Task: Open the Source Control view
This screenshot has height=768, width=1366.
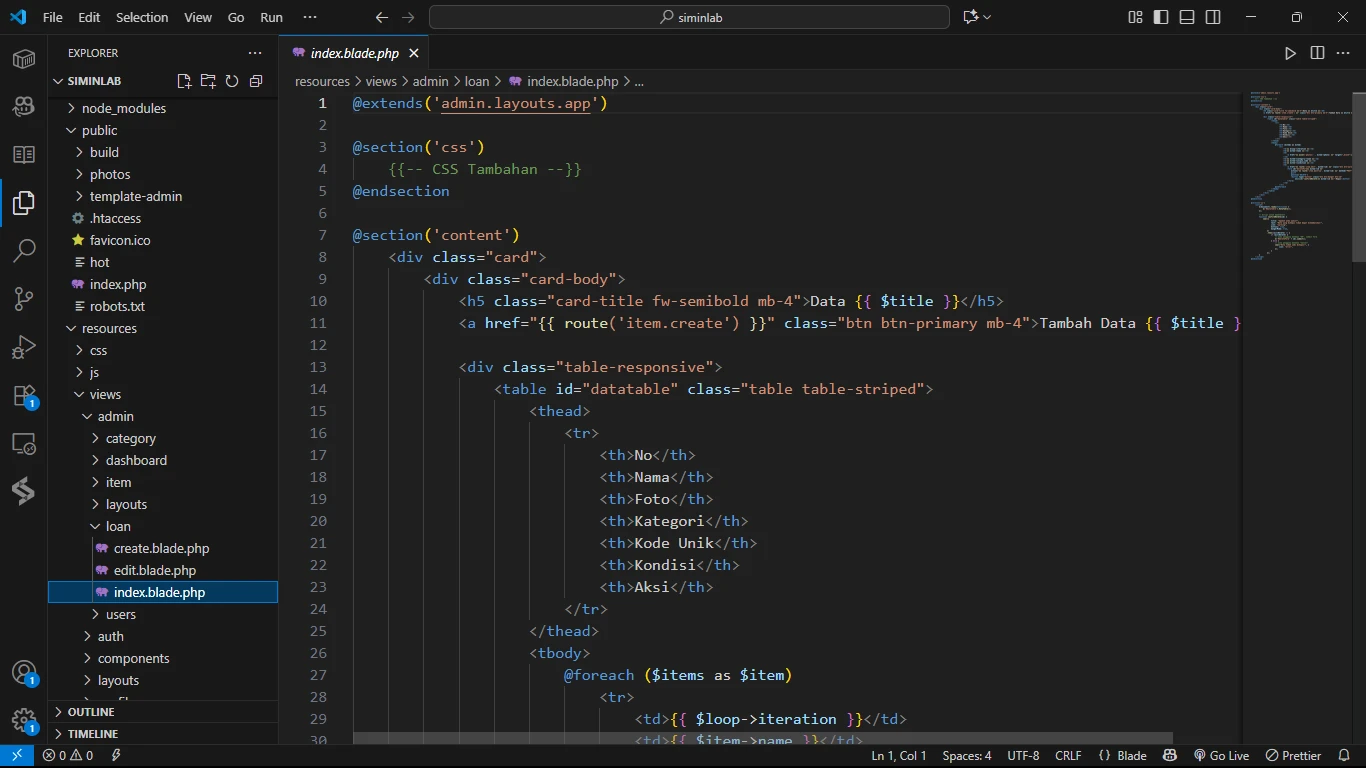Action: [x=24, y=298]
